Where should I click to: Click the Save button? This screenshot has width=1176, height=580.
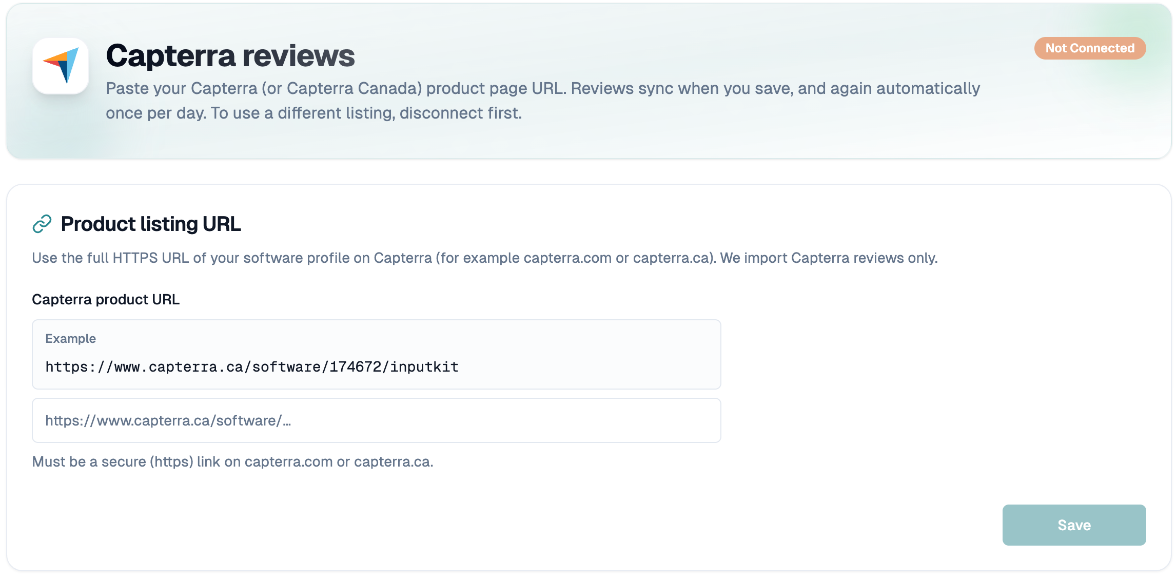pos(1074,525)
